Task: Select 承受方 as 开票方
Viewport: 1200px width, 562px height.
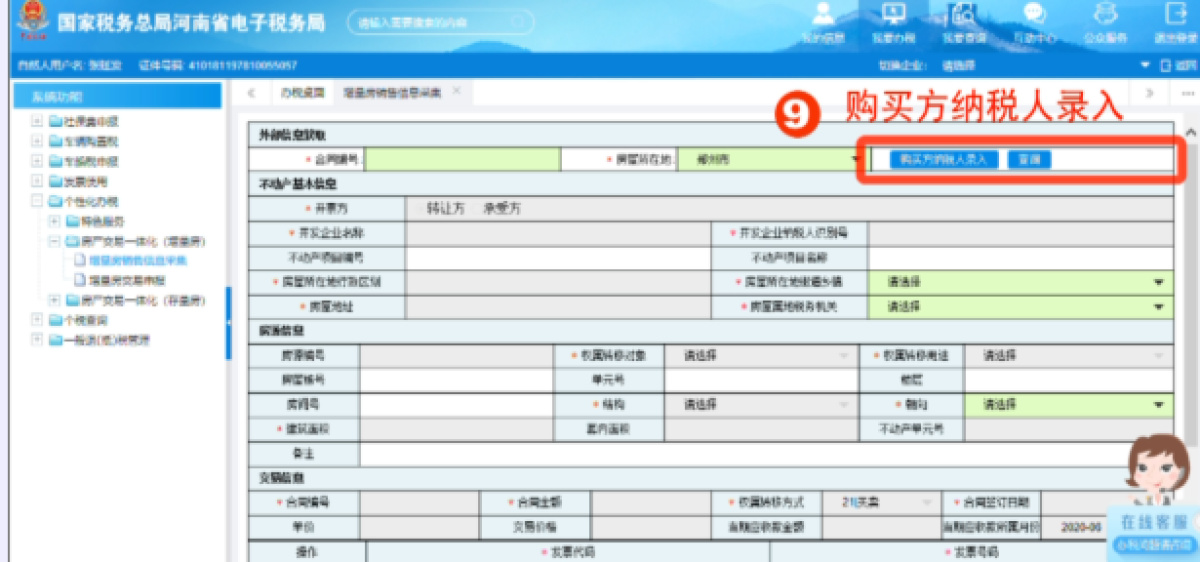Action: click(x=502, y=209)
